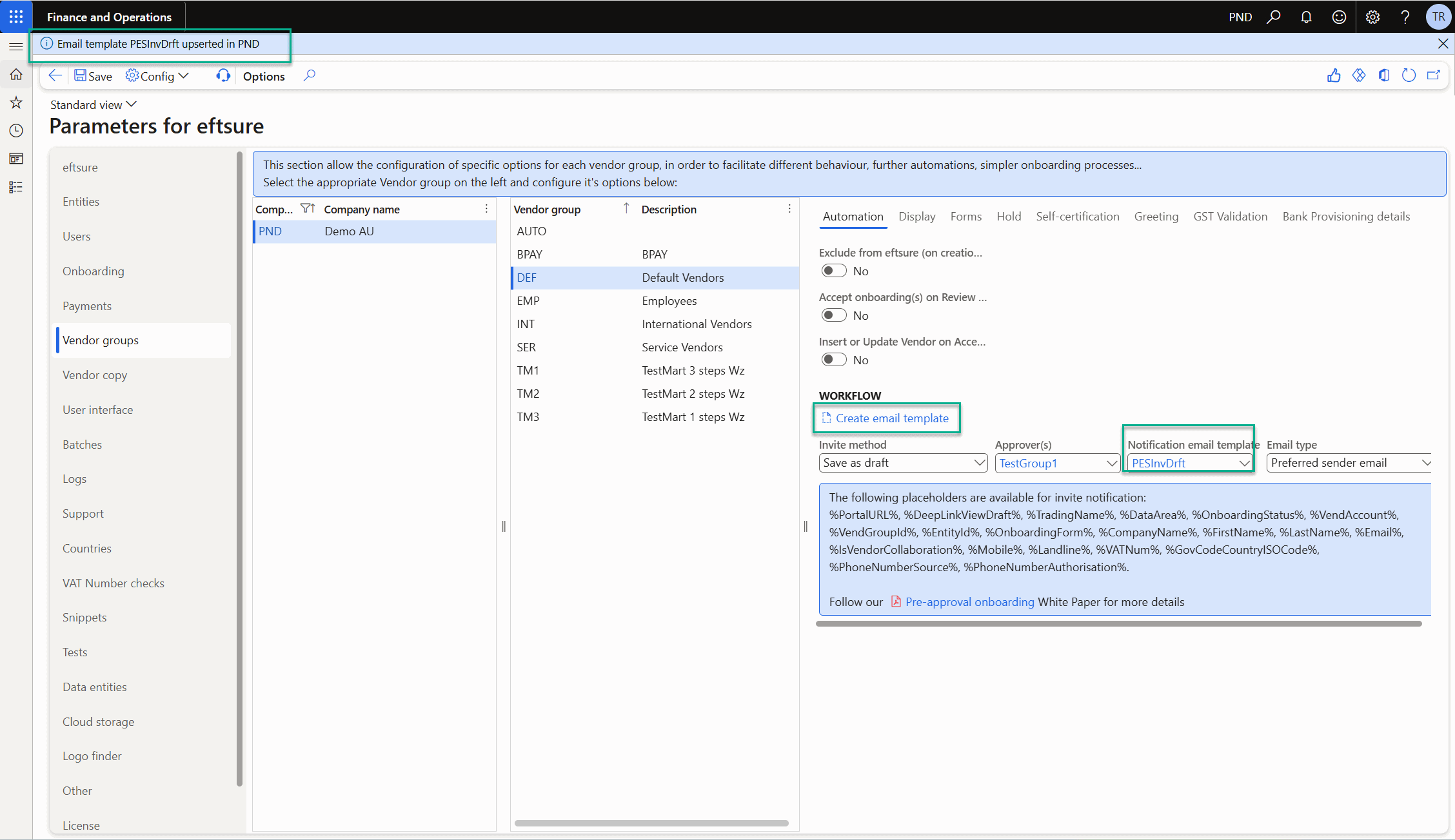
Task: Open the User interface section
Action: click(97, 410)
